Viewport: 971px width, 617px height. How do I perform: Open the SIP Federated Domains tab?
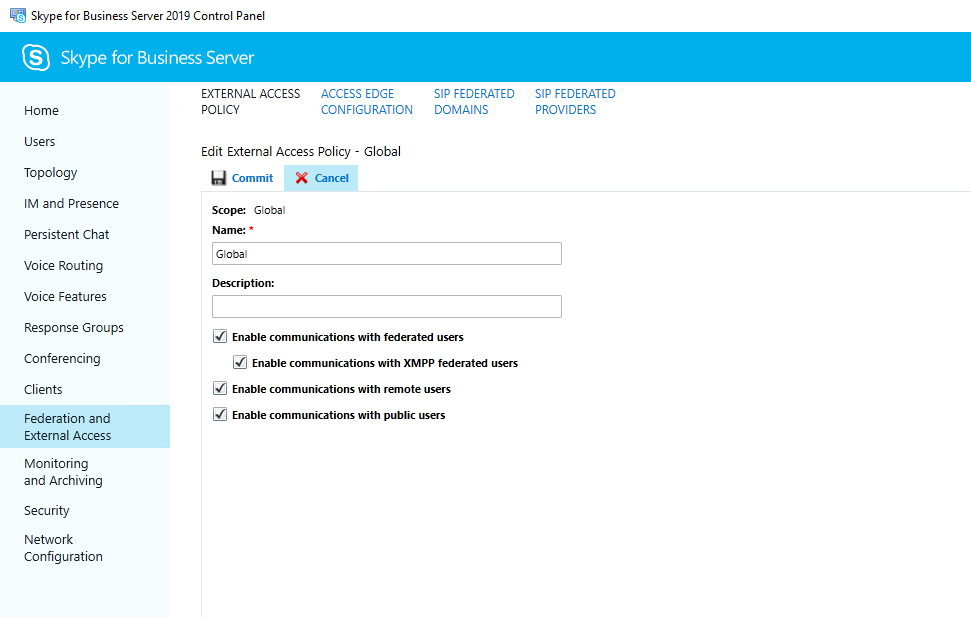[474, 102]
